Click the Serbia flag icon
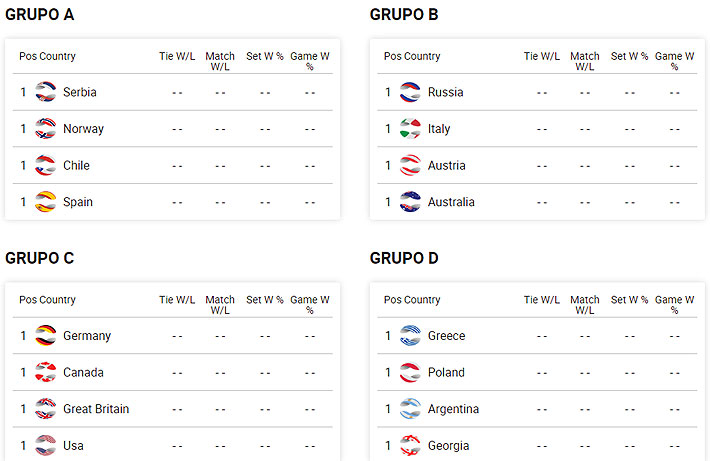The image size is (710, 461). click(45, 92)
